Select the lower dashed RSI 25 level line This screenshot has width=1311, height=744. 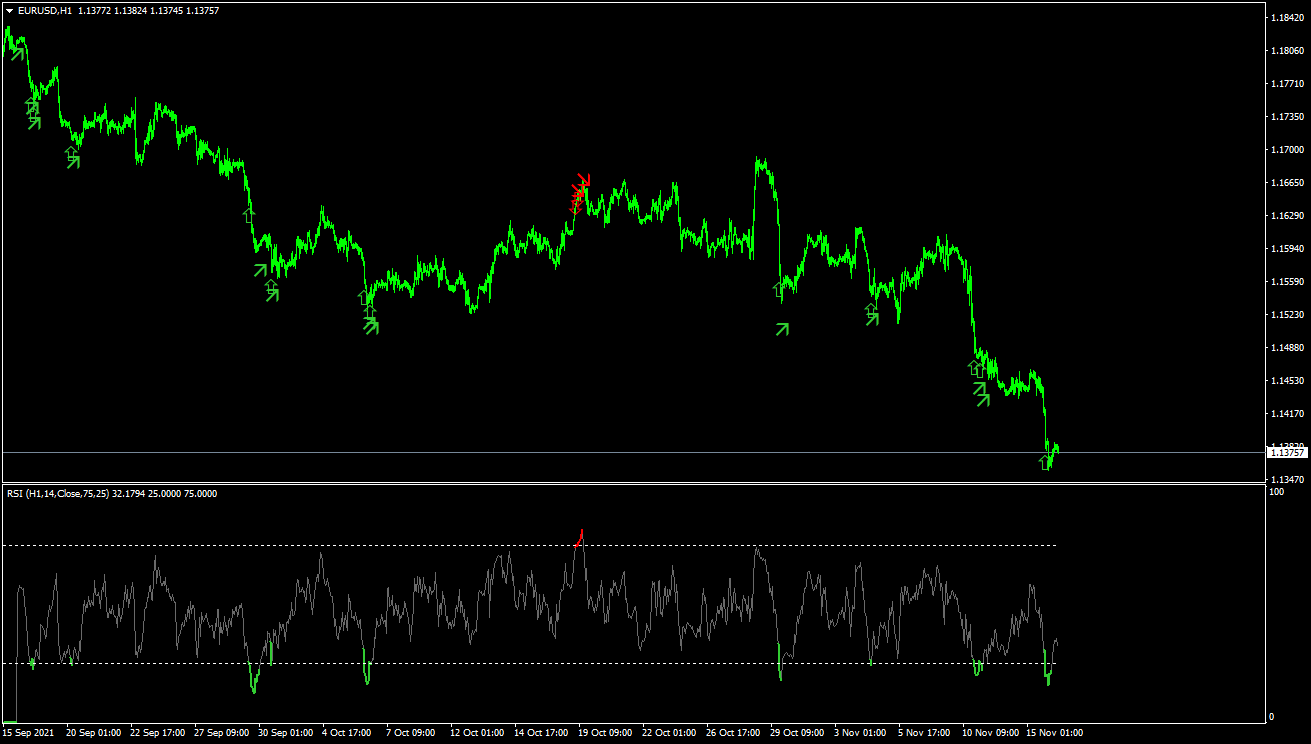(529, 664)
